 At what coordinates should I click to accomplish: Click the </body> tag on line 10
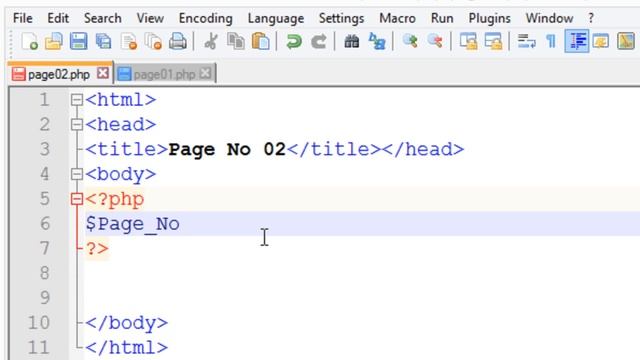[127, 323]
